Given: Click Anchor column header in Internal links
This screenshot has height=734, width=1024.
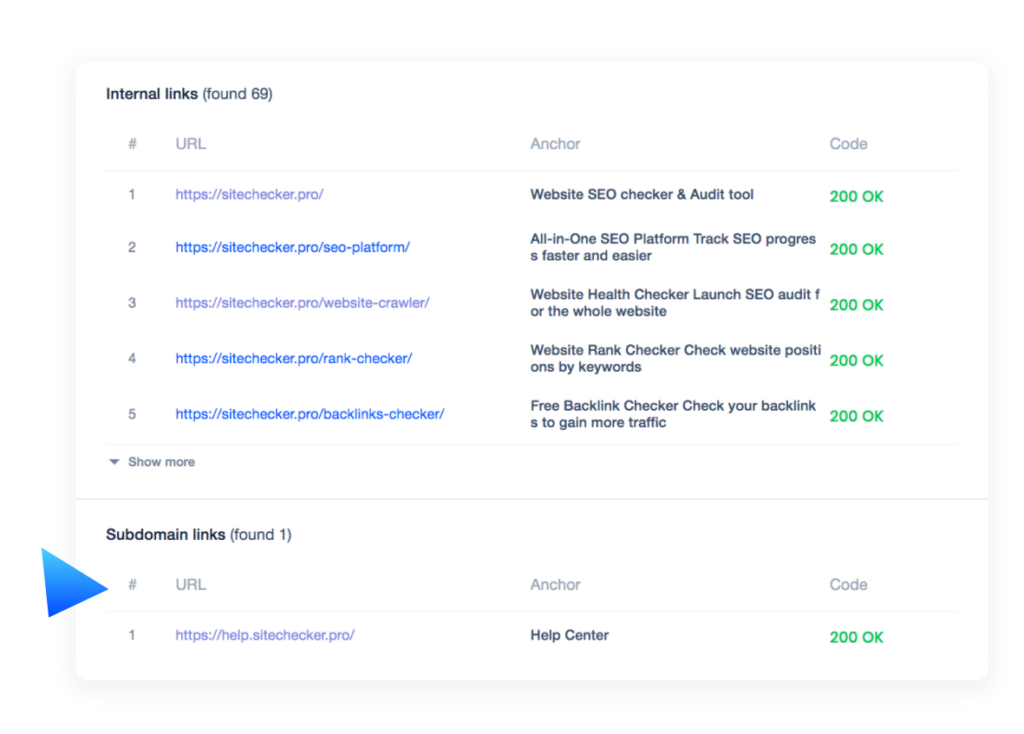Looking at the screenshot, I should point(555,144).
